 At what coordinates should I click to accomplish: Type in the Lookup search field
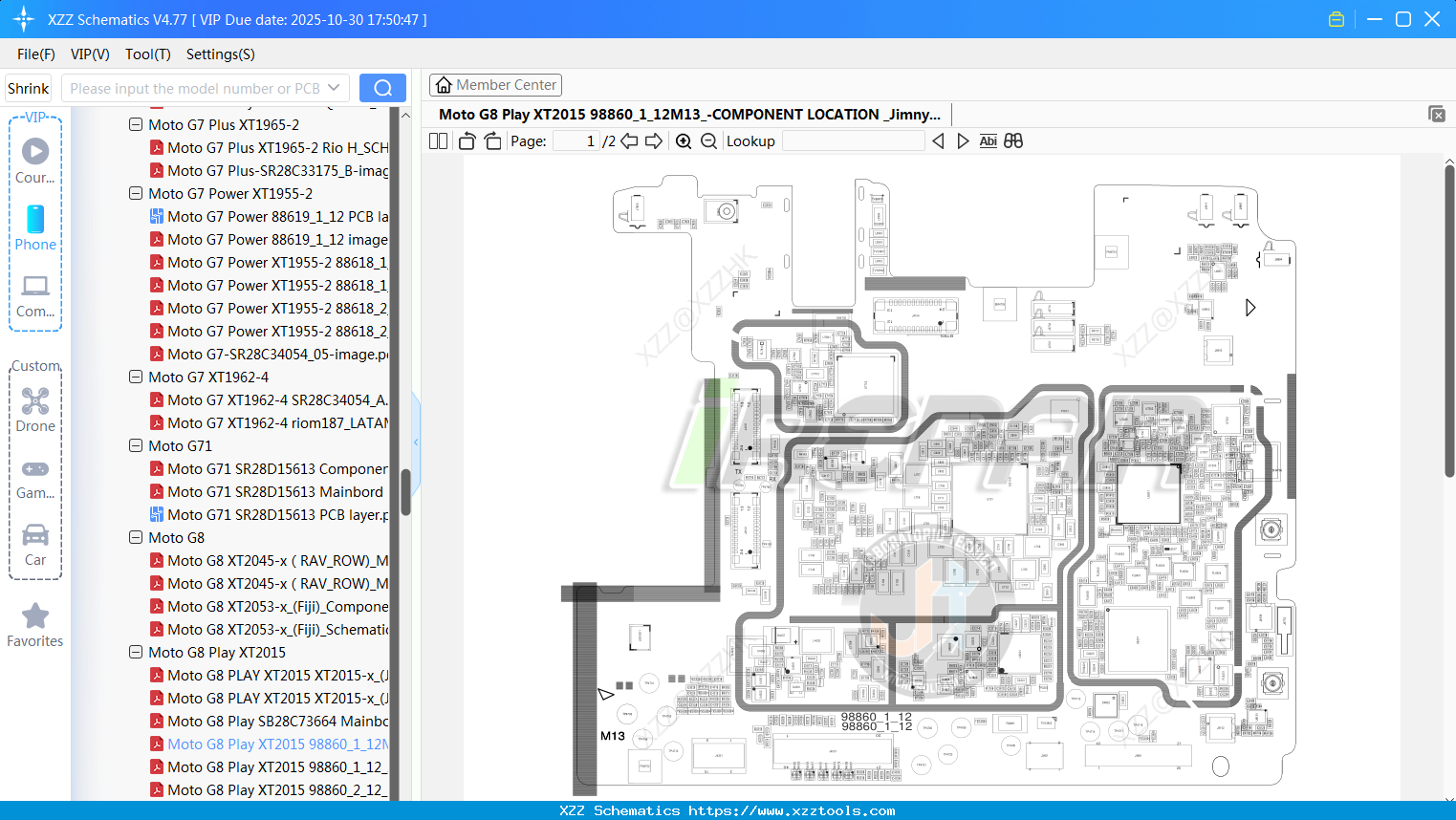(854, 140)
